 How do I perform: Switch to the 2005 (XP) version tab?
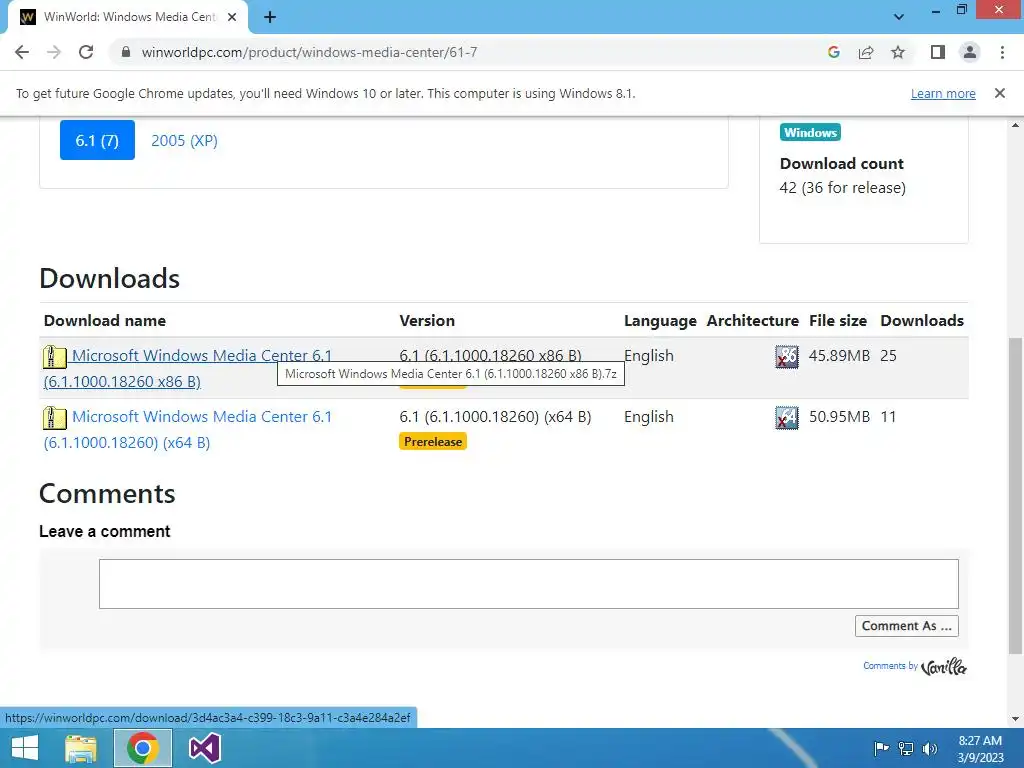pyautogui.click(x=184, y=140)
